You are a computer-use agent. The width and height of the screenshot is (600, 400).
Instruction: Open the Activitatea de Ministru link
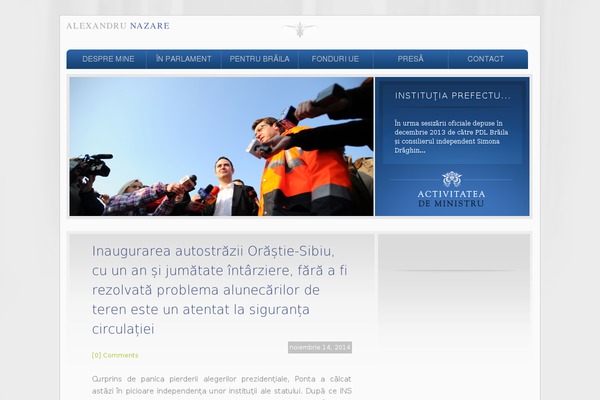[x=452, y=198]
